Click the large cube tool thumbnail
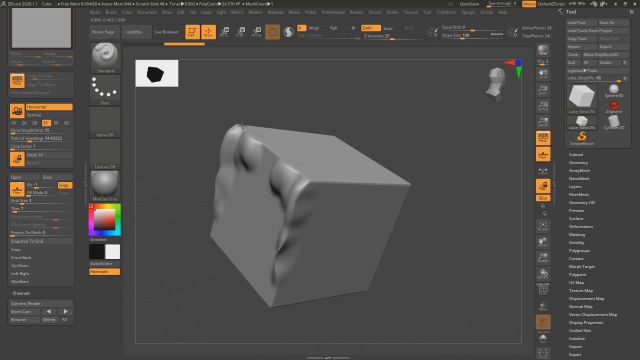The width and height of the screenshot is (640, 360). pos(582,99)
